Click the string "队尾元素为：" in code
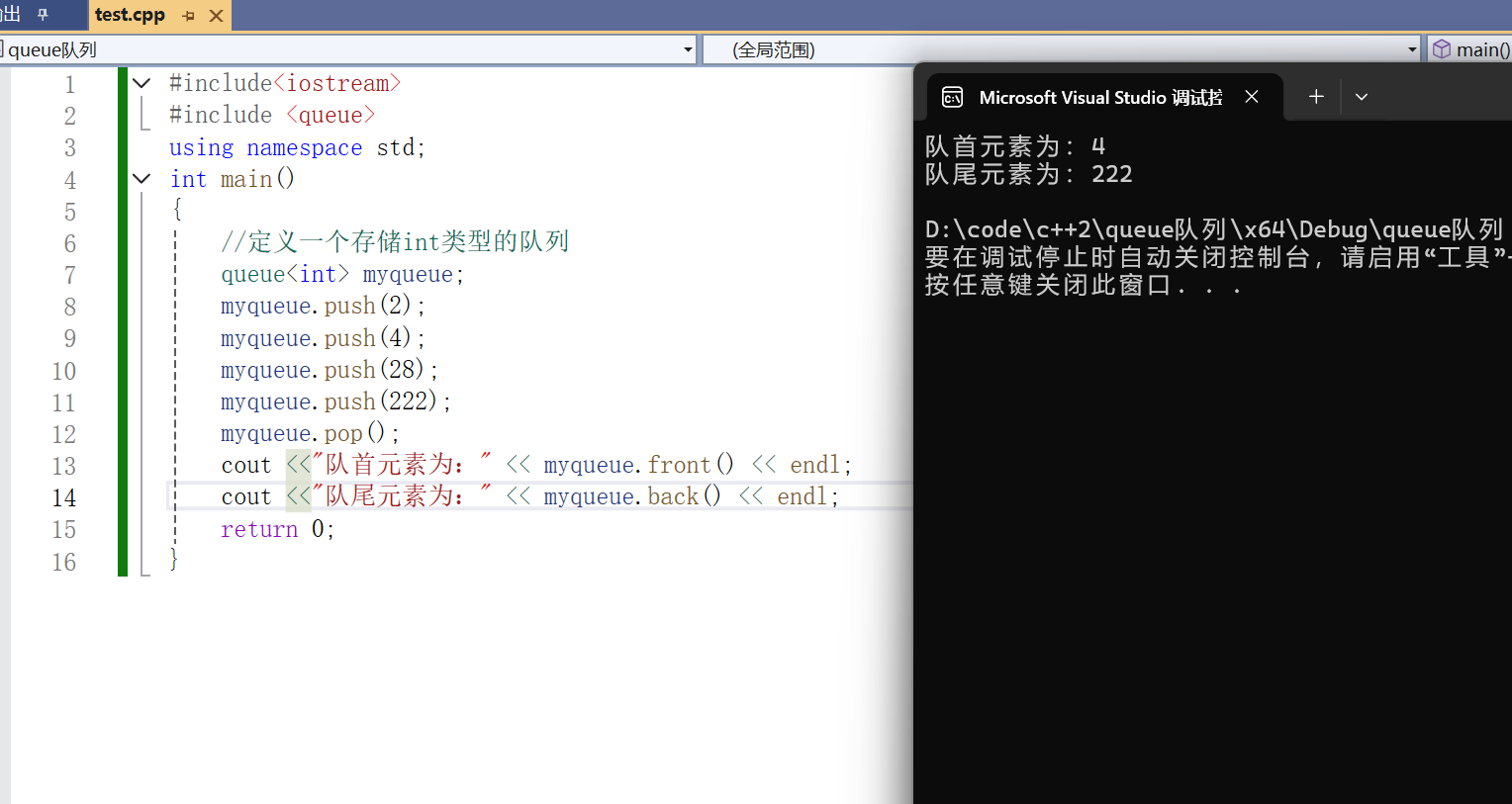The image size is (1512, 804). (403, 496)
